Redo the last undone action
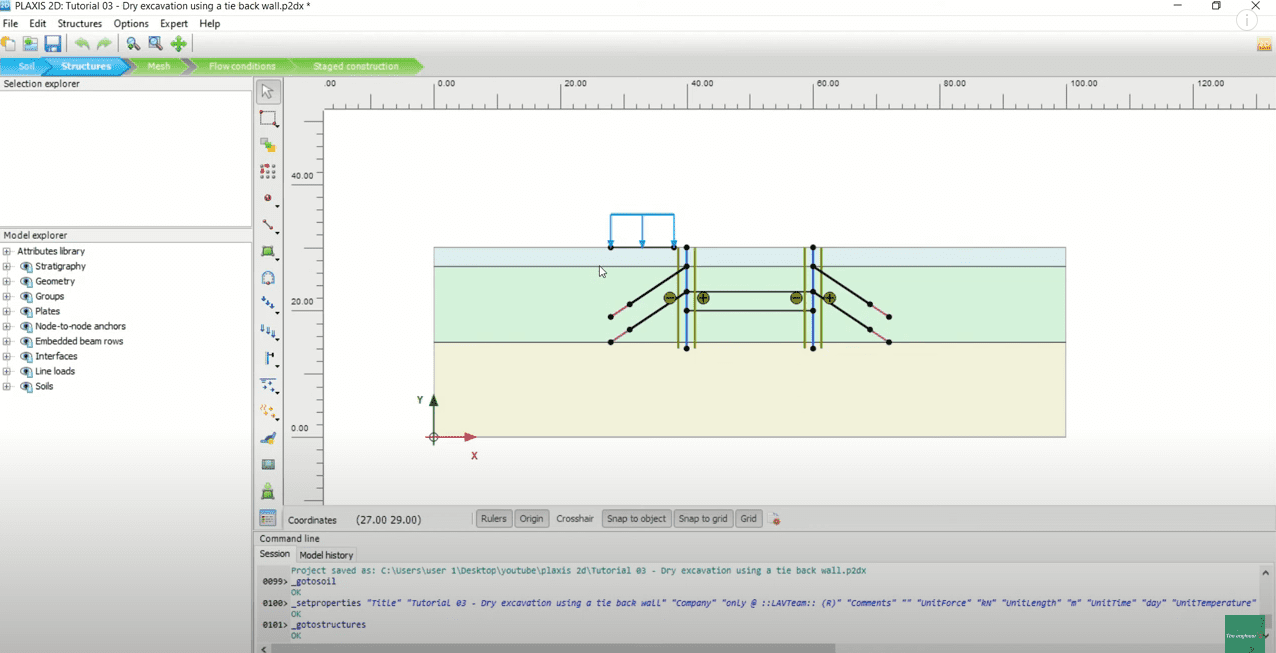The image size is (1276, 653). (x=103, y=43)
